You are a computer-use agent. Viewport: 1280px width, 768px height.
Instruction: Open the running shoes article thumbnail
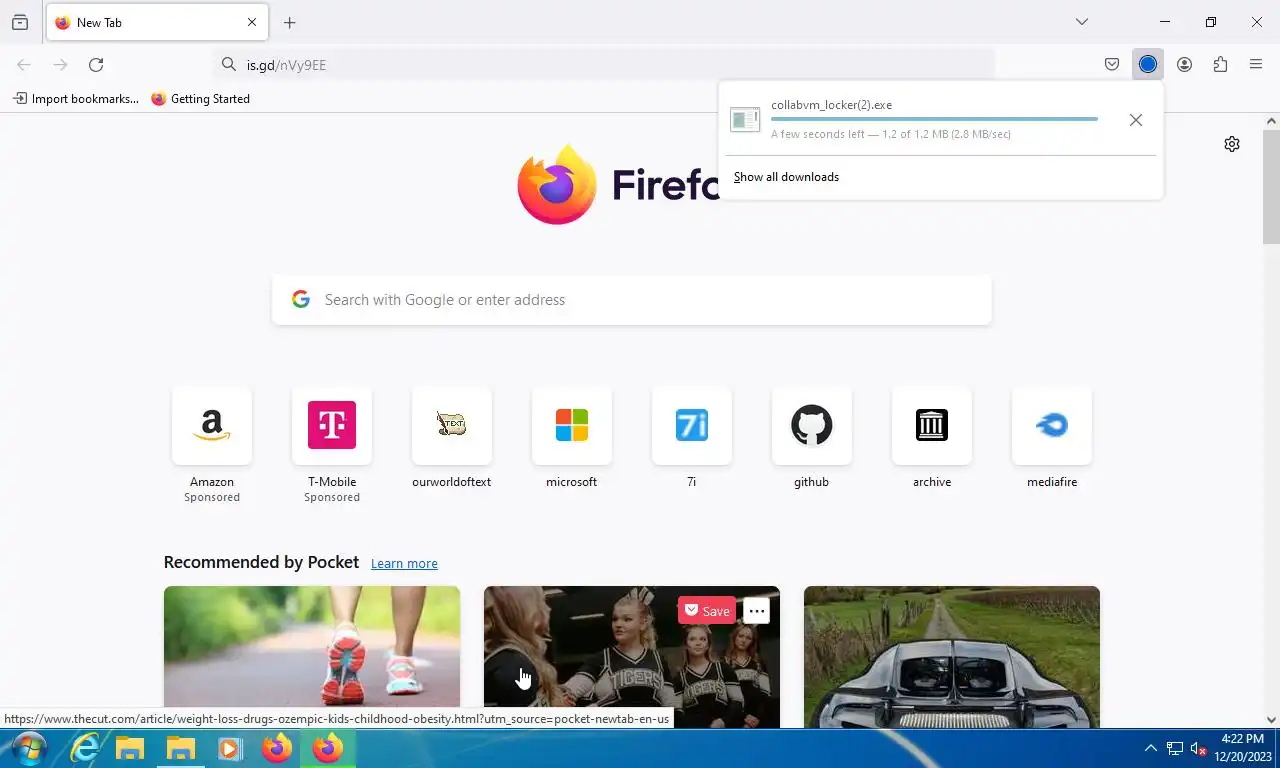[x=312, y=657]
